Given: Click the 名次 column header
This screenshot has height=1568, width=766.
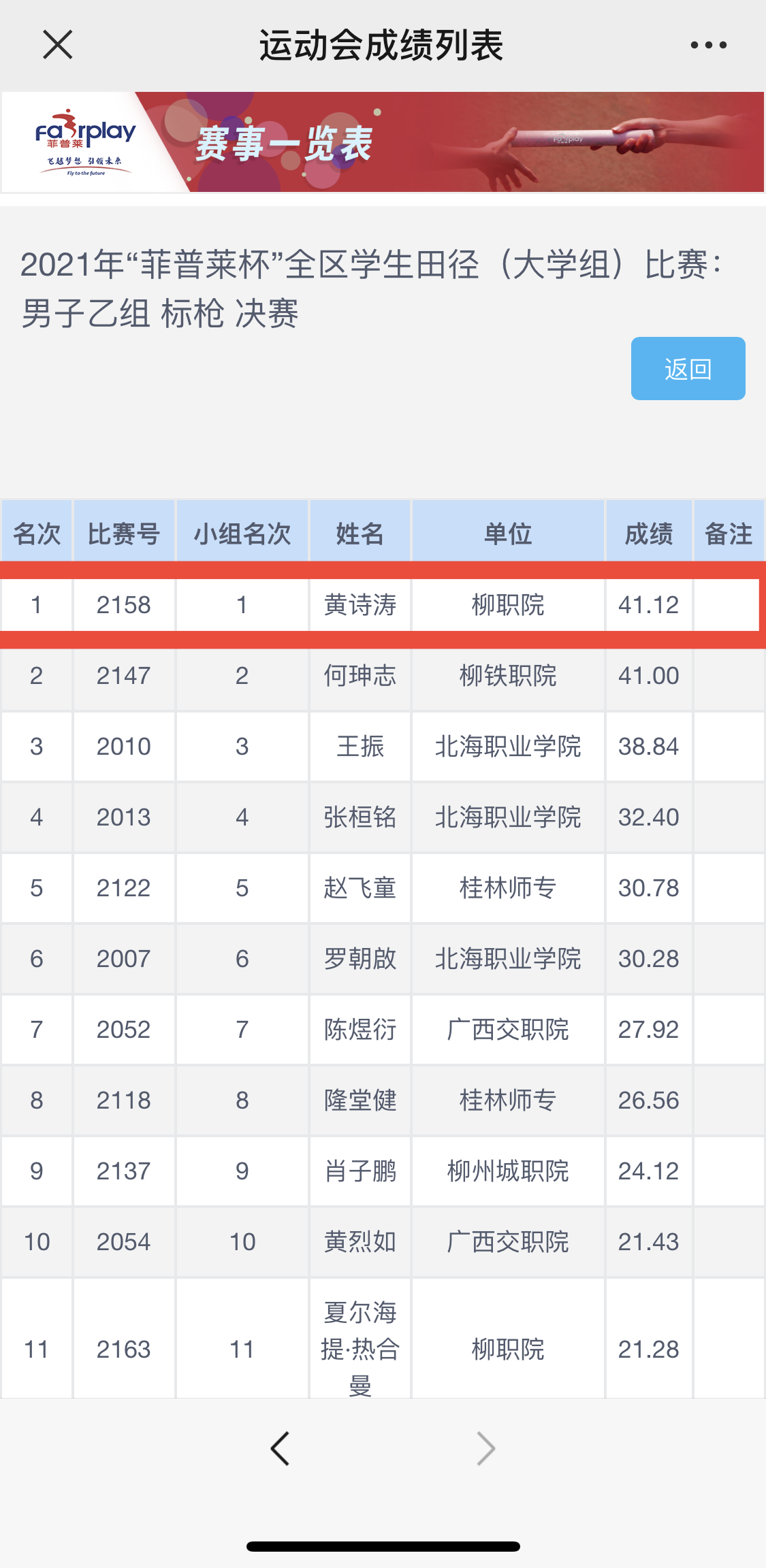Looking at the screenshot, I should pos(37,534).
